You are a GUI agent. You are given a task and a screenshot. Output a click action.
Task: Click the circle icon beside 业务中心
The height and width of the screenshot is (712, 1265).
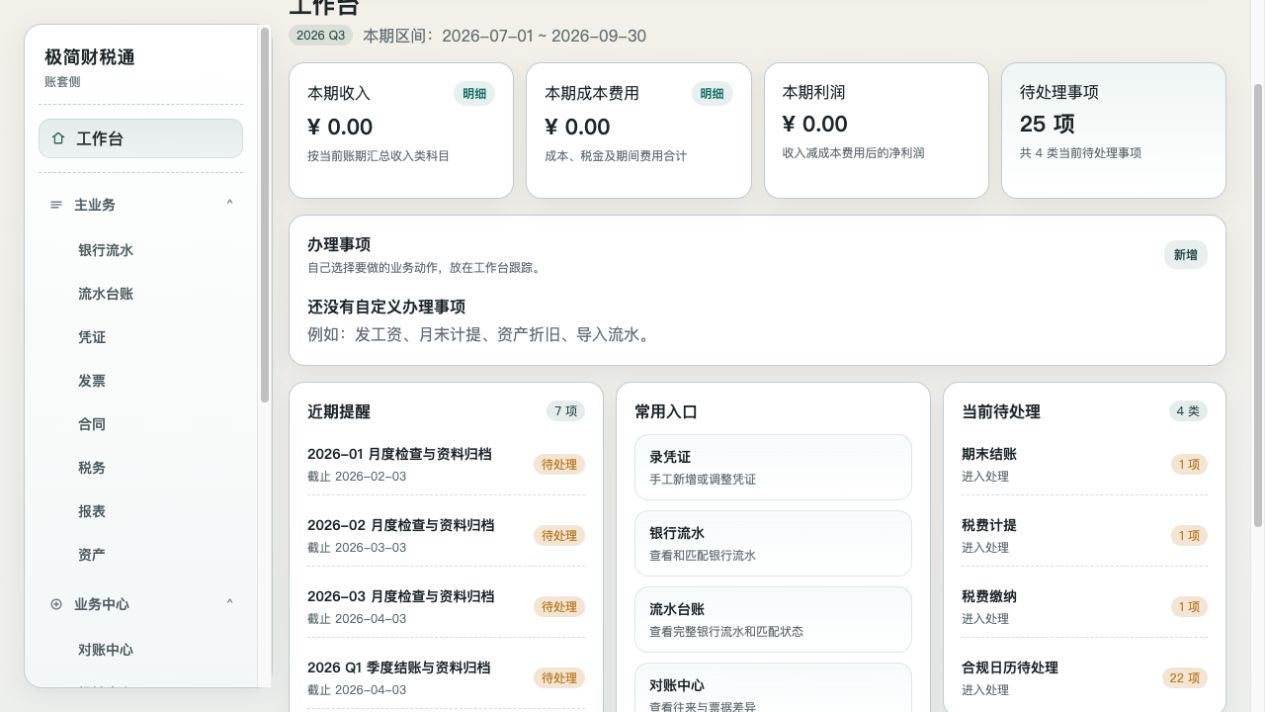[56, 604]
